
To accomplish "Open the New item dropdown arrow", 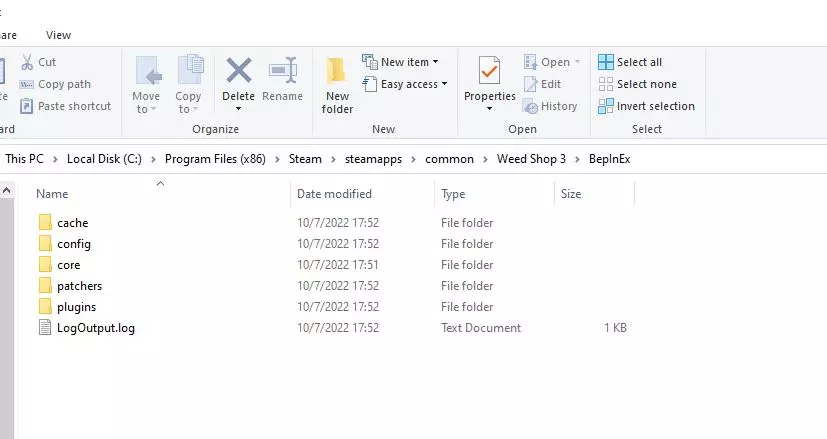I will pos(436,62).
